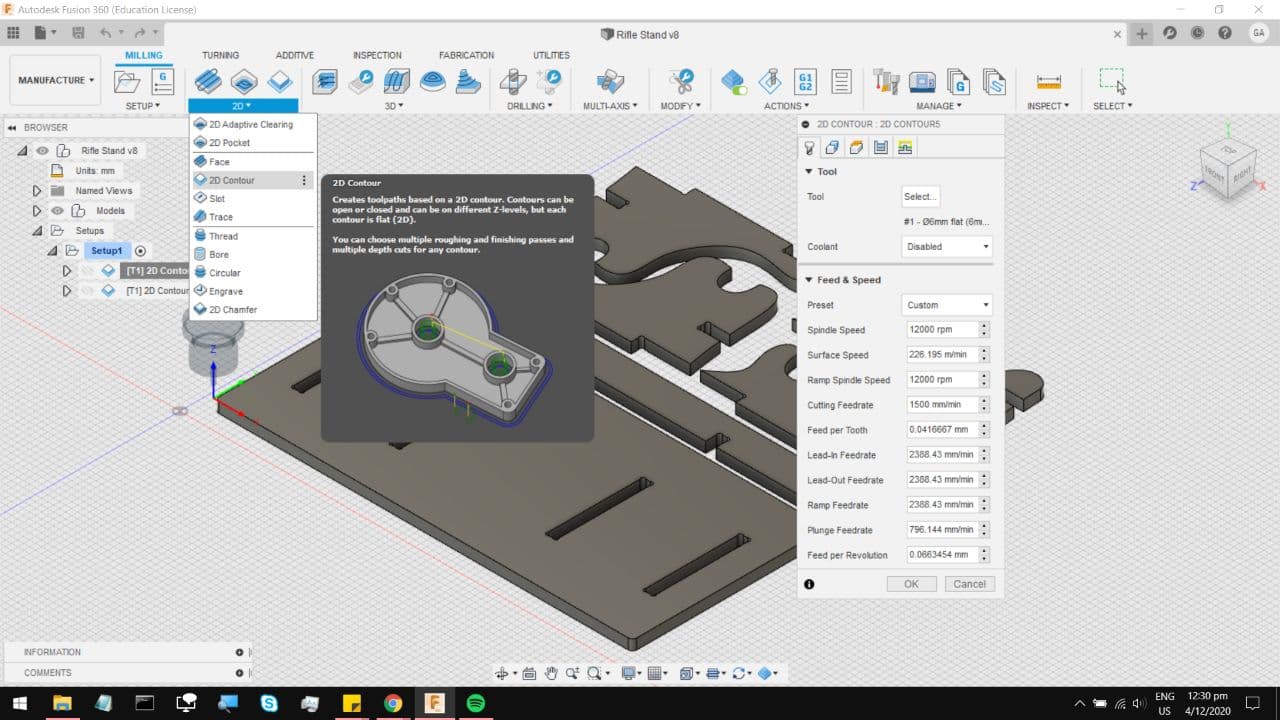Click the Plunge Feedrate stepper arrows

click(985, 530)
